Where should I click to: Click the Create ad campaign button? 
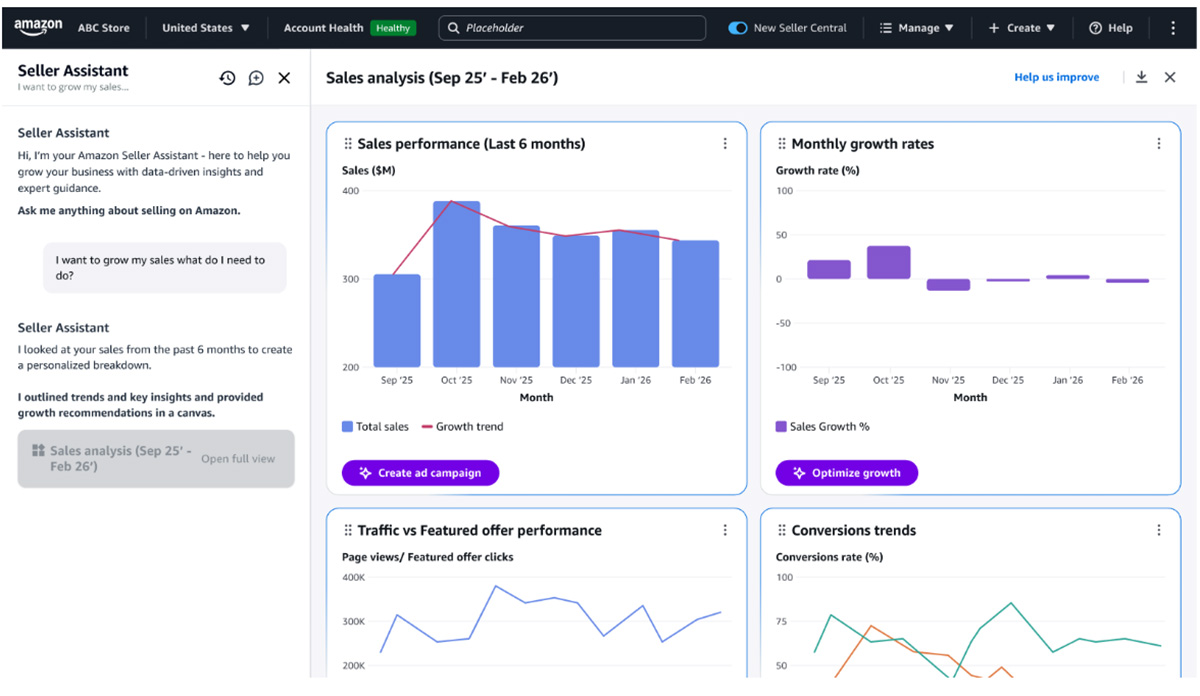(420, 473)
